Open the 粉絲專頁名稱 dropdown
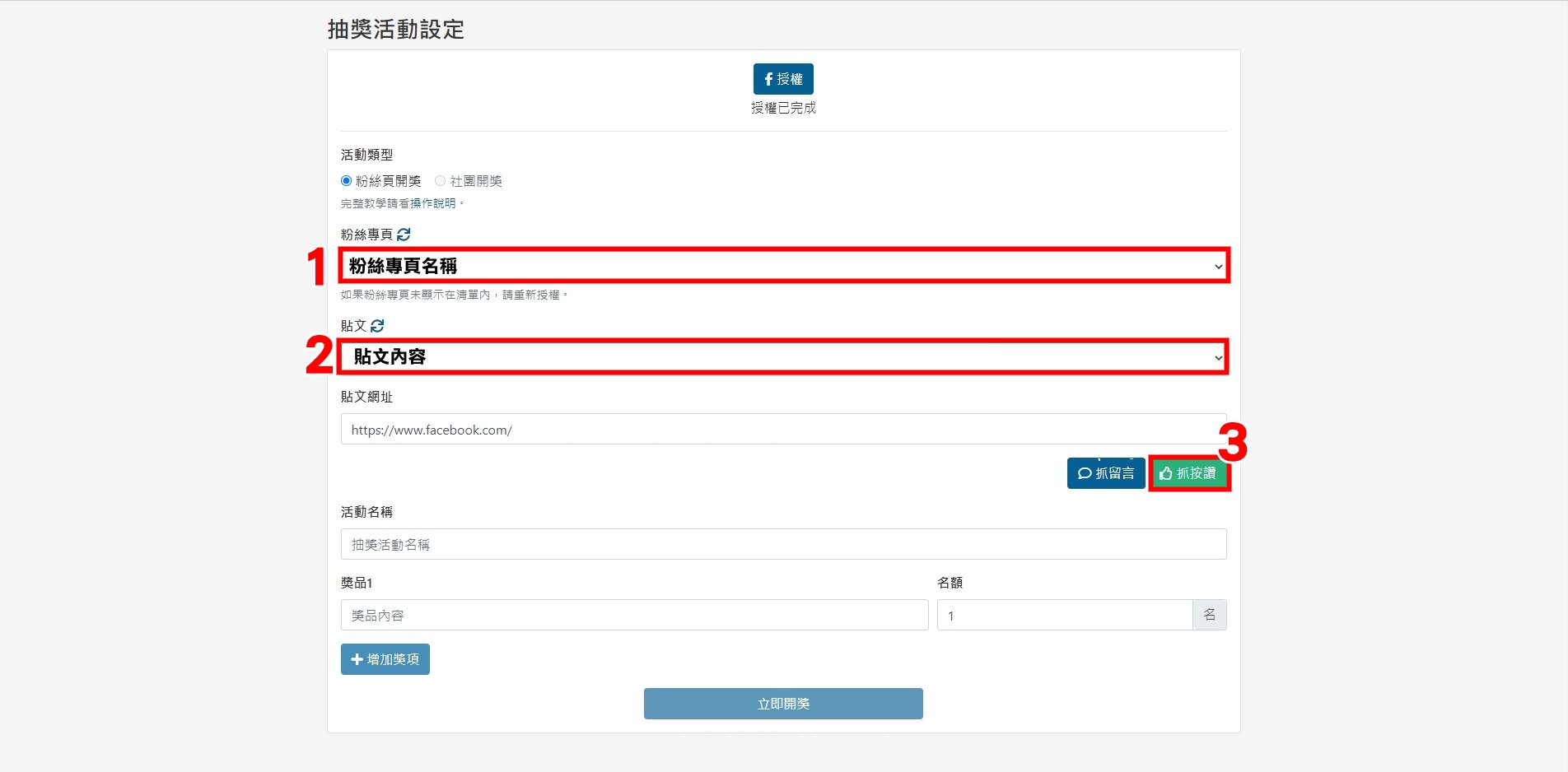This screenshot has height=772, width=1568. pyautogui.click(x=784, y=266)
